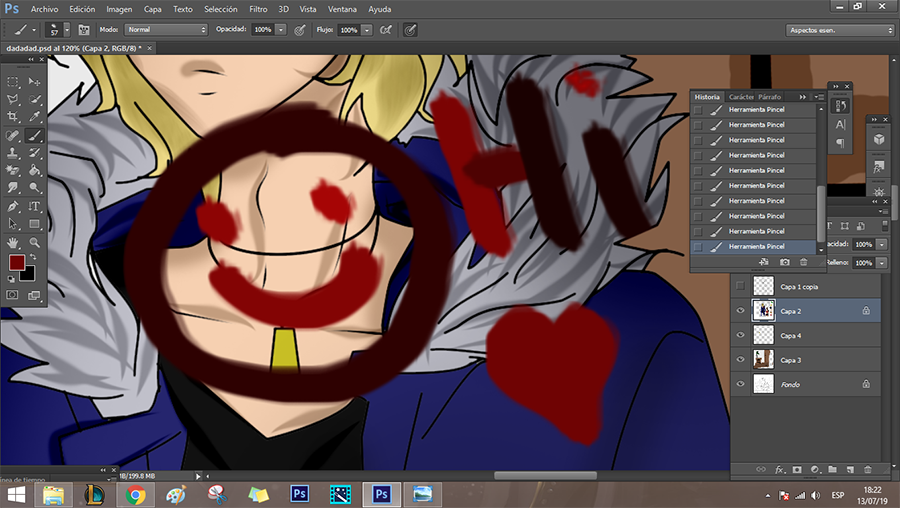Choose the Clone Stamp tool
900x508 pixels.
(x=13, y=154)
